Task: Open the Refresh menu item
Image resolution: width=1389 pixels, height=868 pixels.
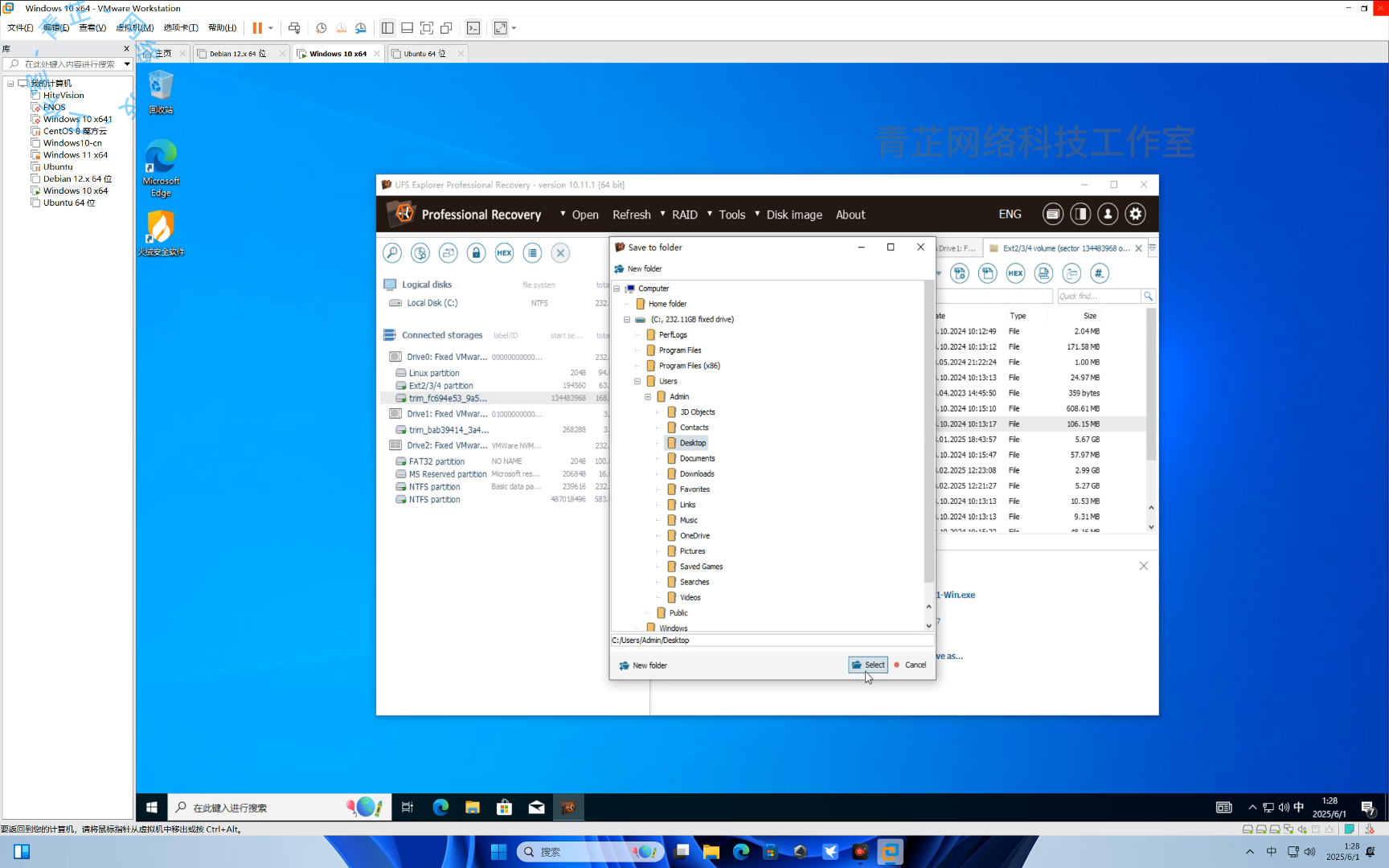Action: (631, 215)
